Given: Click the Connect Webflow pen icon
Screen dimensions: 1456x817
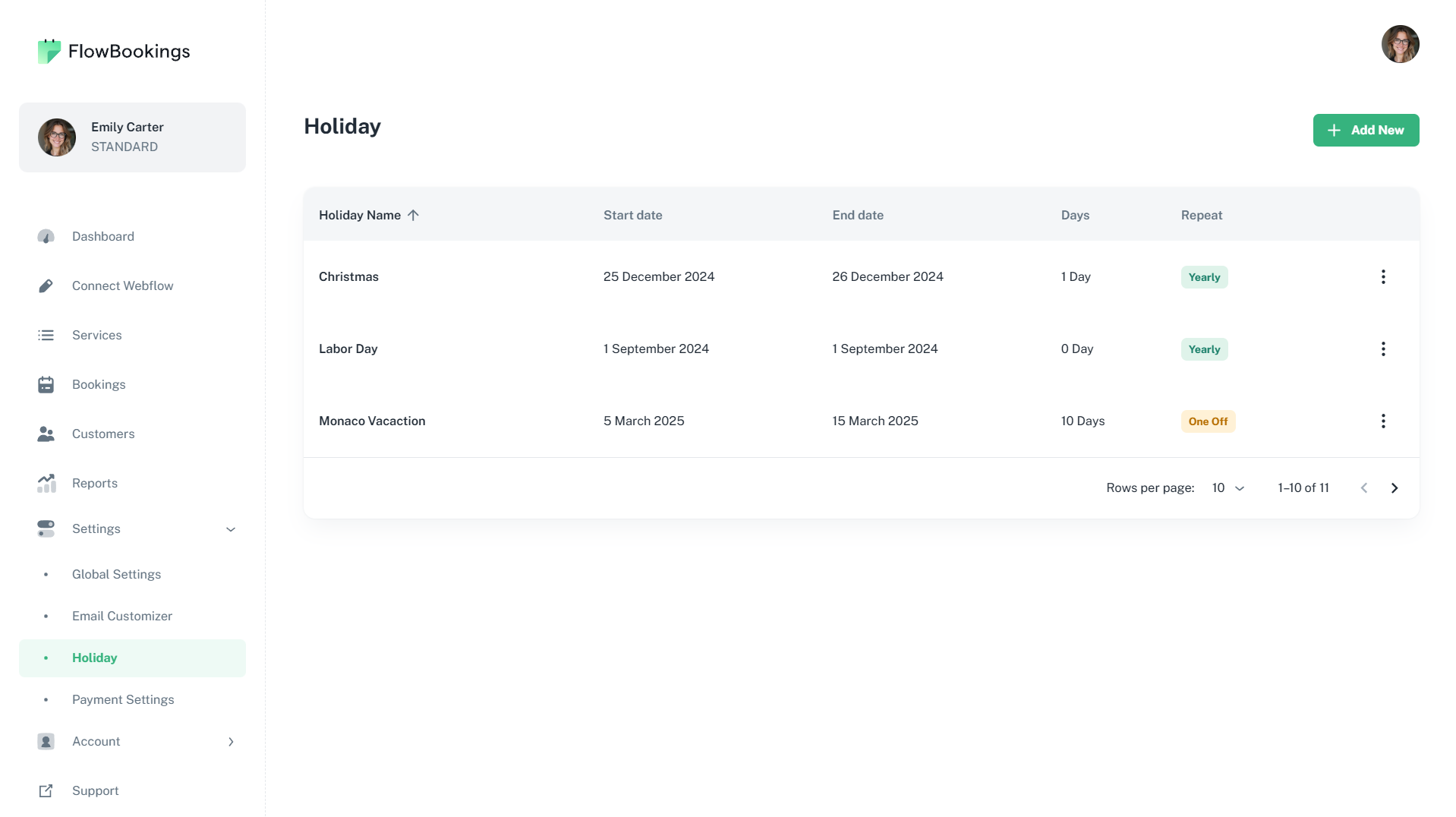Looking at the screenshot, I should [46, 286].
